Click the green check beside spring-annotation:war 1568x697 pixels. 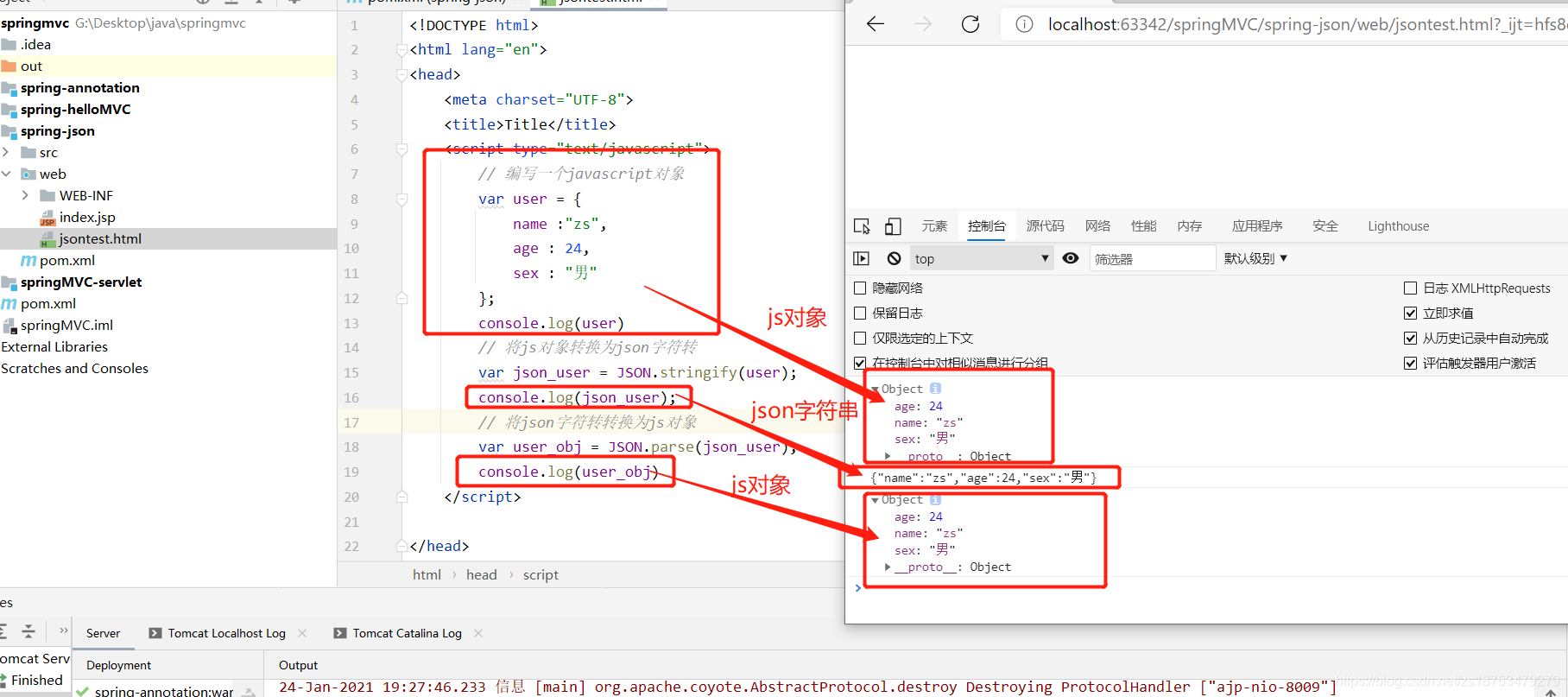click(82, 691)
